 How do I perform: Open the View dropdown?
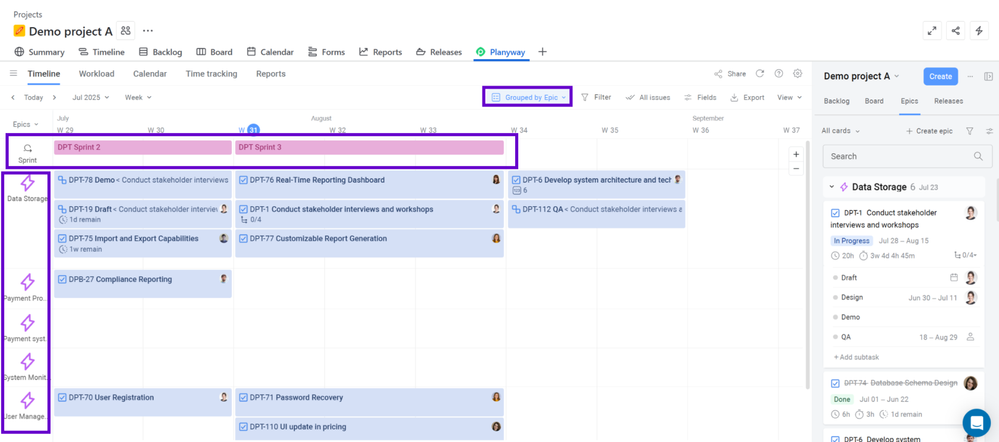pyautogui.click(x=789, y=97)
